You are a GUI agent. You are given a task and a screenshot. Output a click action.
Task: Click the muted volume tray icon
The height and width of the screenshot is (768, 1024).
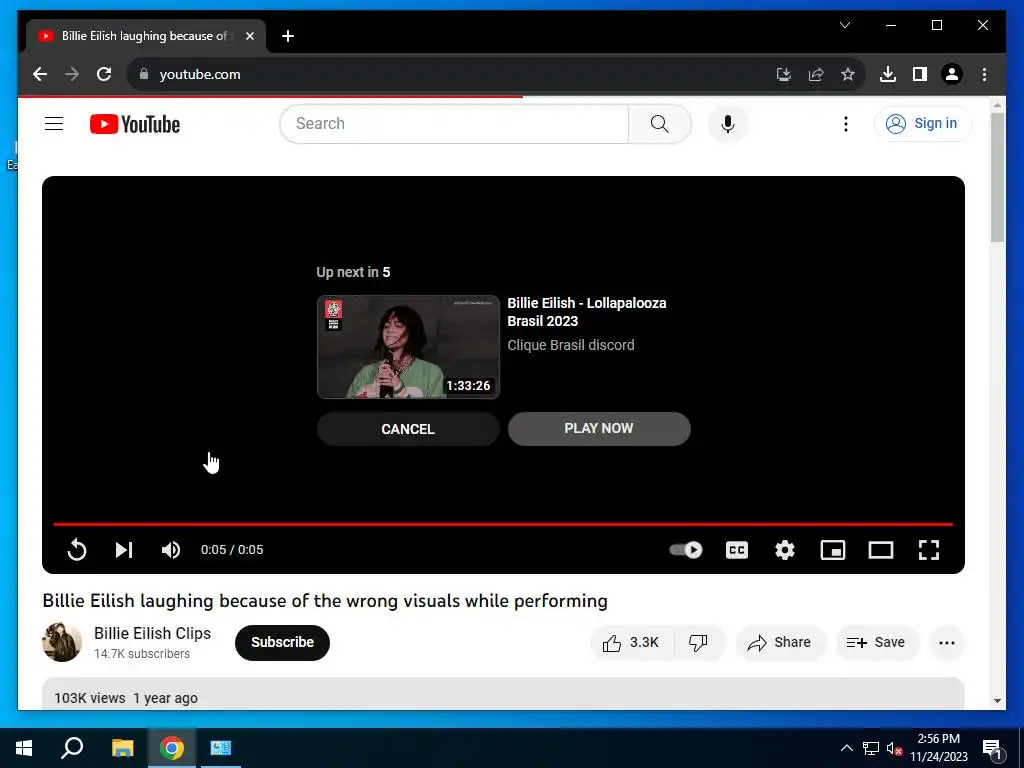pos(894,748)
